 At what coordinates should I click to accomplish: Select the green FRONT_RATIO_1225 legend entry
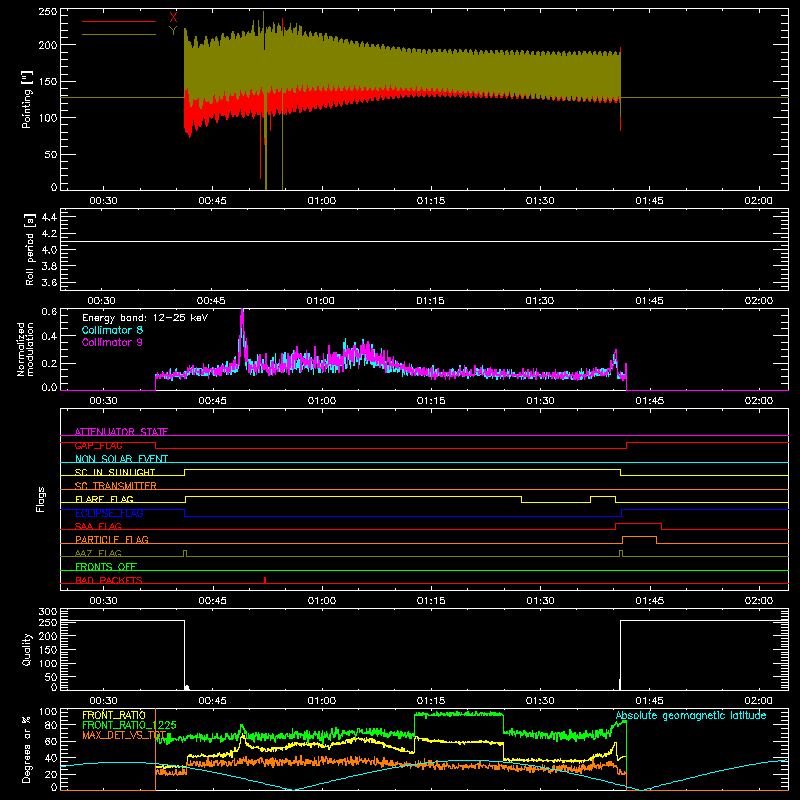click(x=129, y=725)
